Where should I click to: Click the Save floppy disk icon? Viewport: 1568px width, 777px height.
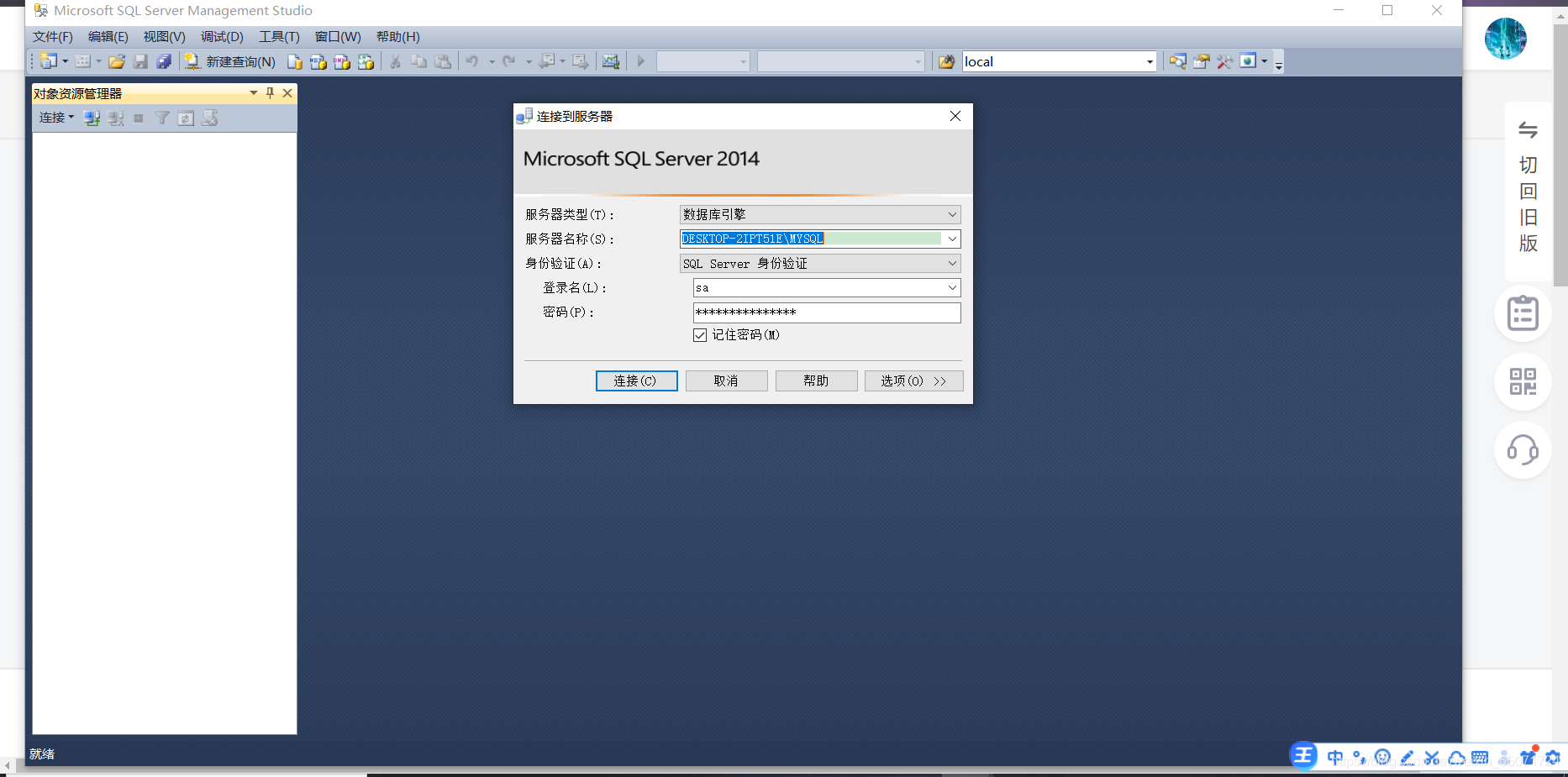click(140, 61)
